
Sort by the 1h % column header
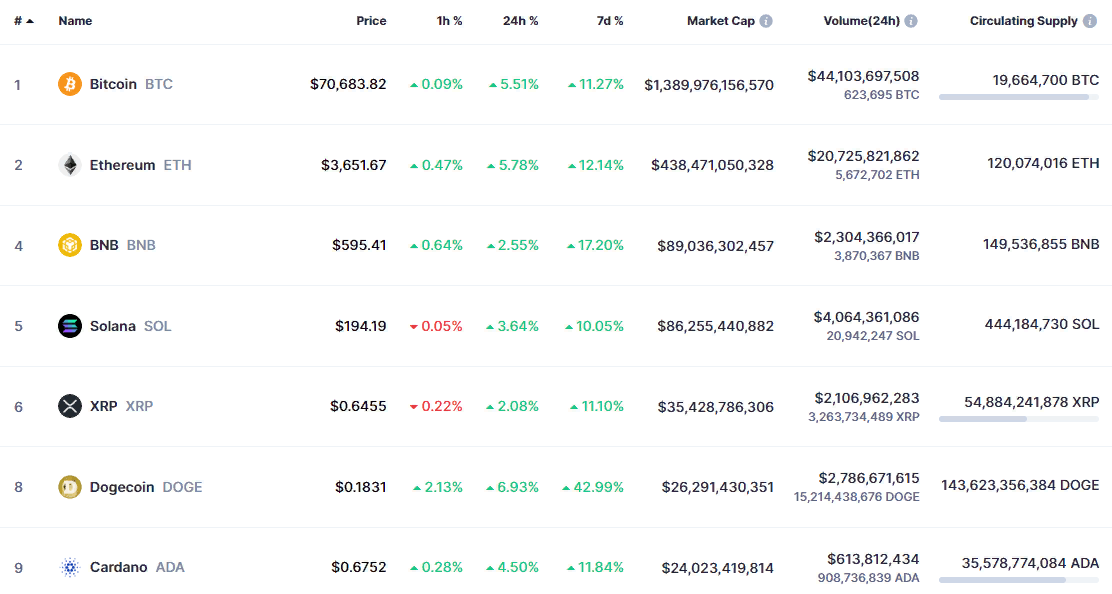449,21
